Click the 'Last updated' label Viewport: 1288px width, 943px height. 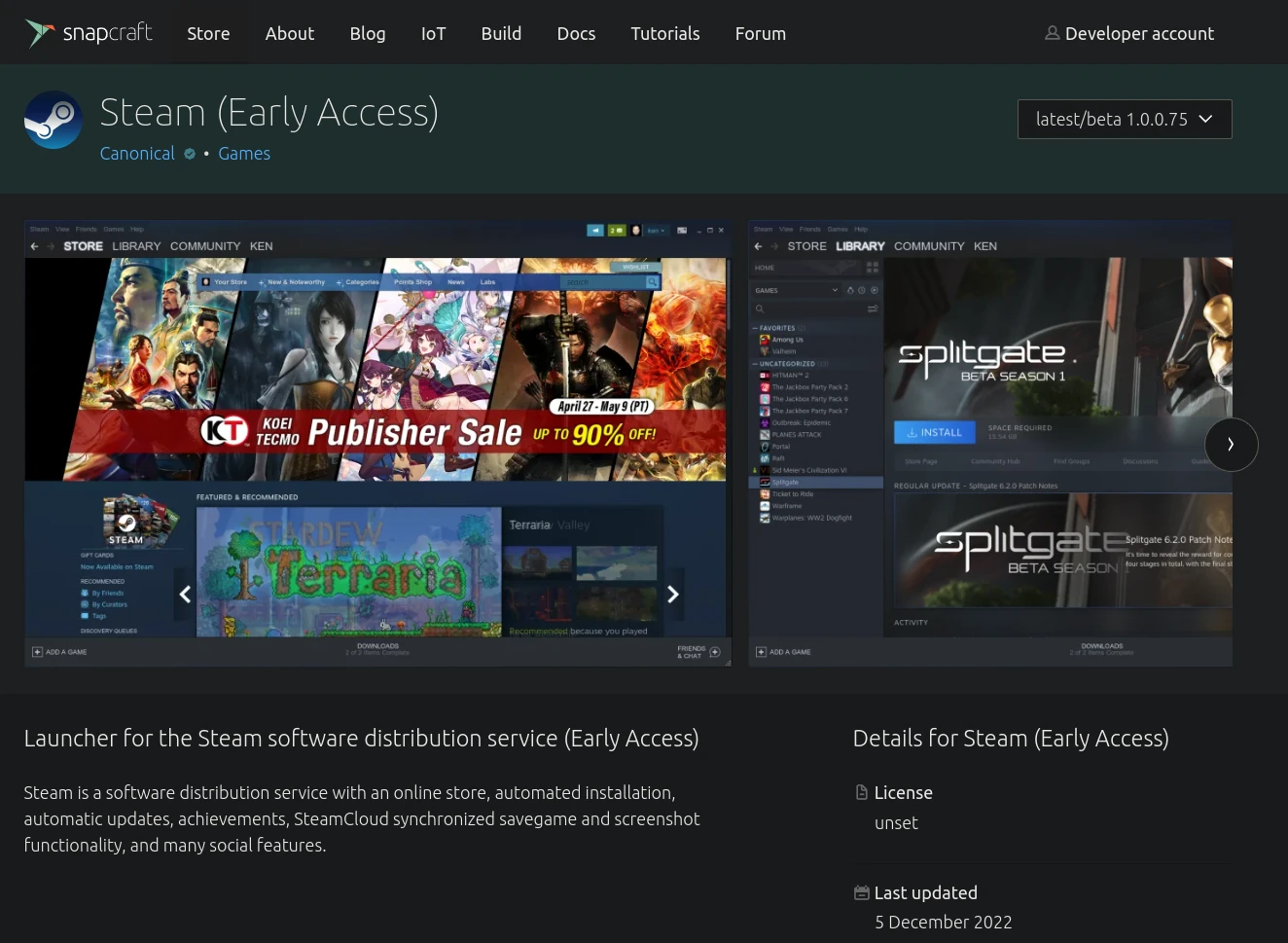tap(926, 892)
